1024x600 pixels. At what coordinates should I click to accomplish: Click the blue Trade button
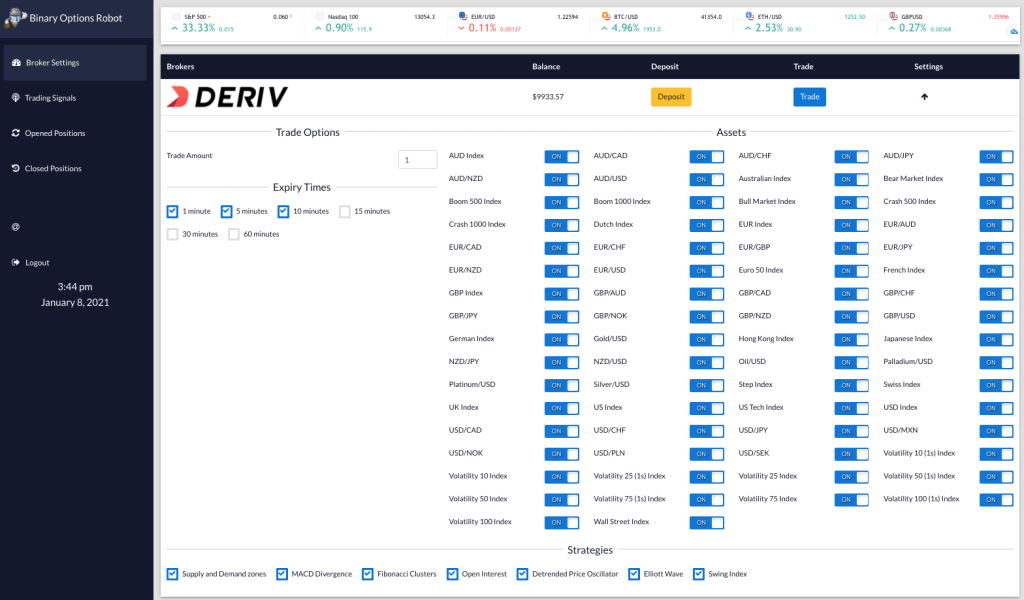pos(809,97)
